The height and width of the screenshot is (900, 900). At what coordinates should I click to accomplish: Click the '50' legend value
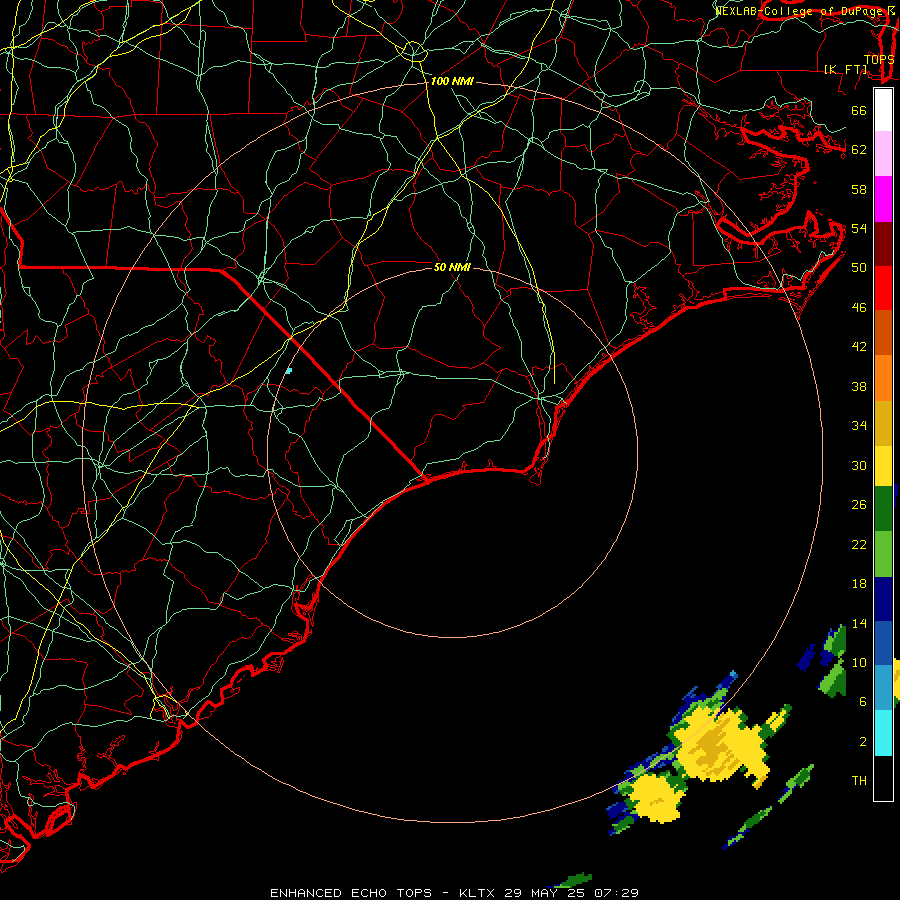coord(859,268)
